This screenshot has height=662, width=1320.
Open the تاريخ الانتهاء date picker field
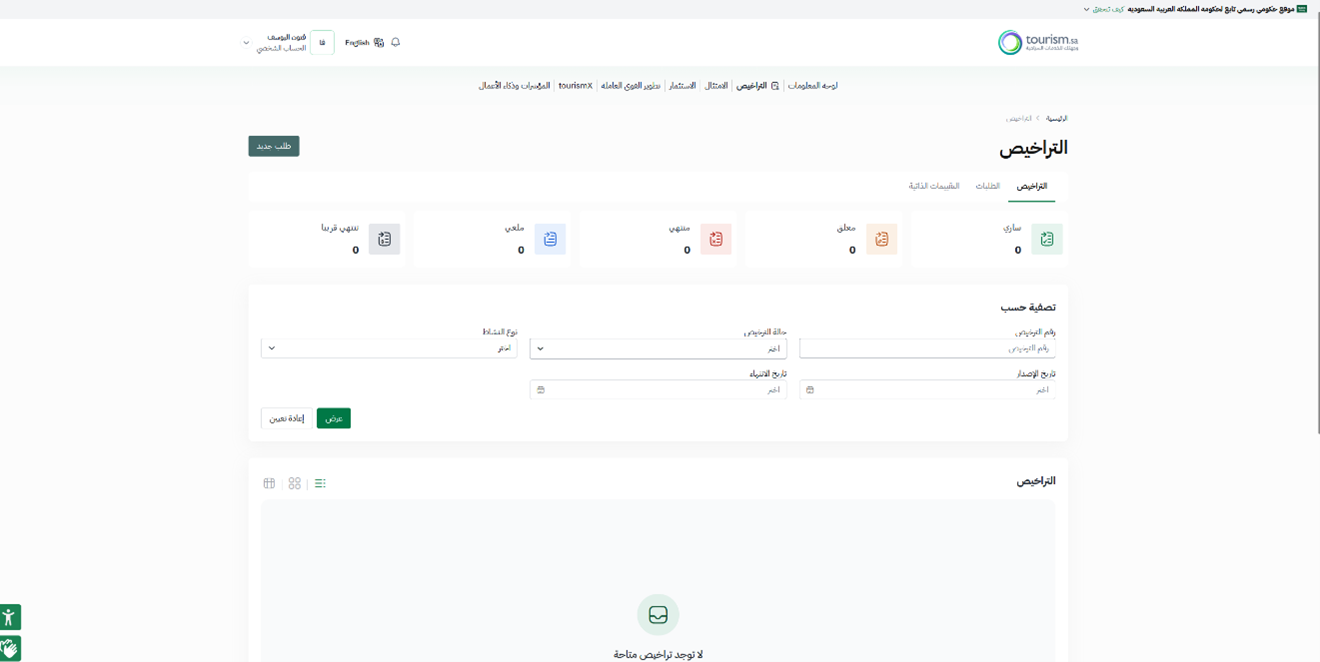coord(658,390)
